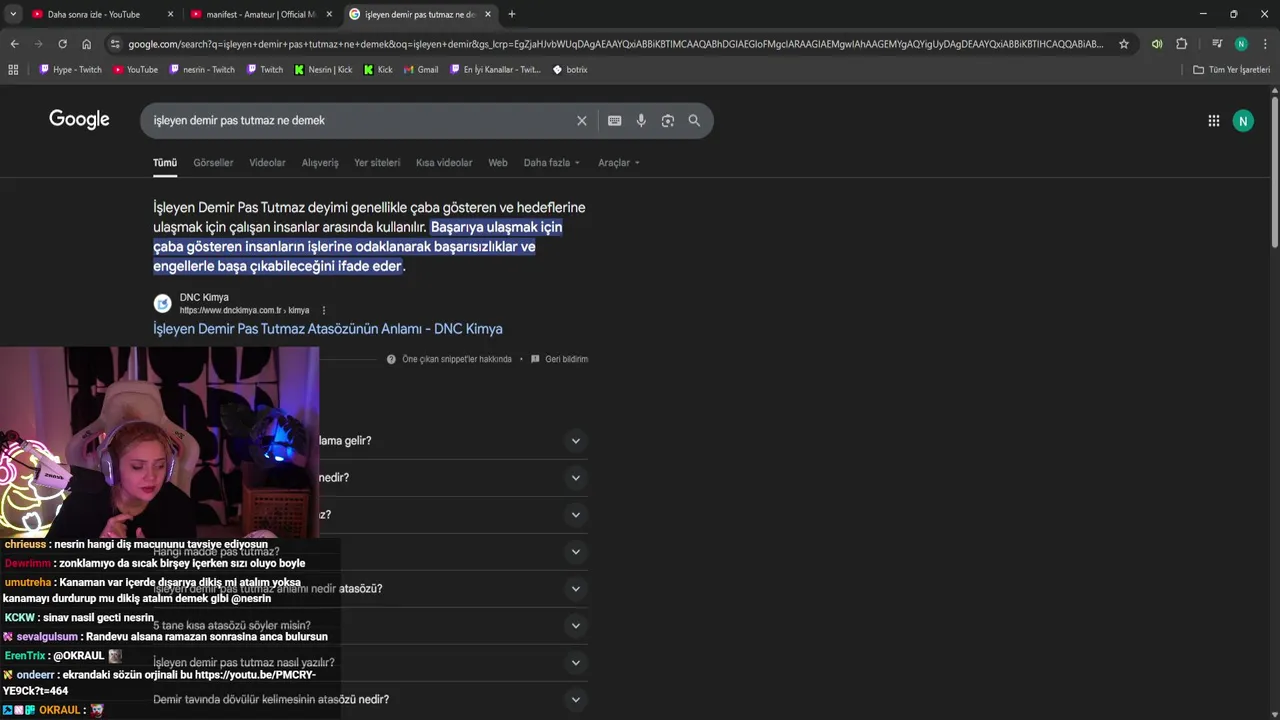Click the page vertical scrollbar
The width and height of the screenshot is (1280, 720).
point(1275,170)
